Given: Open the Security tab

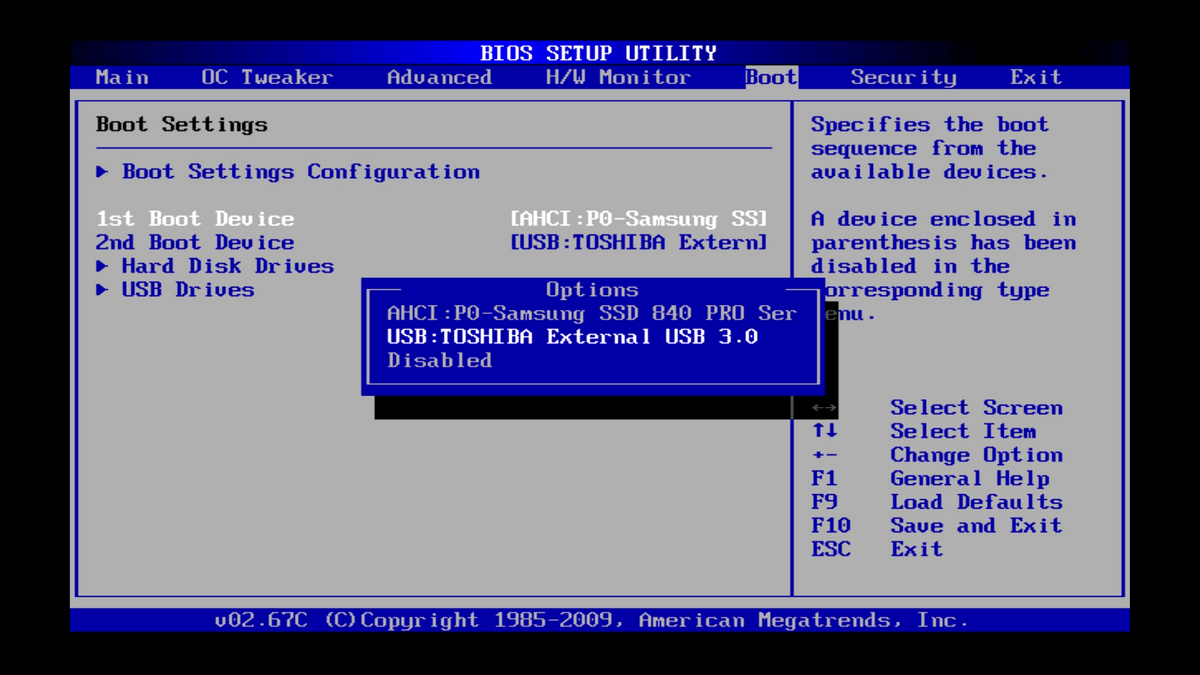Looking at the screenshot, I should (x=902, y=76).
